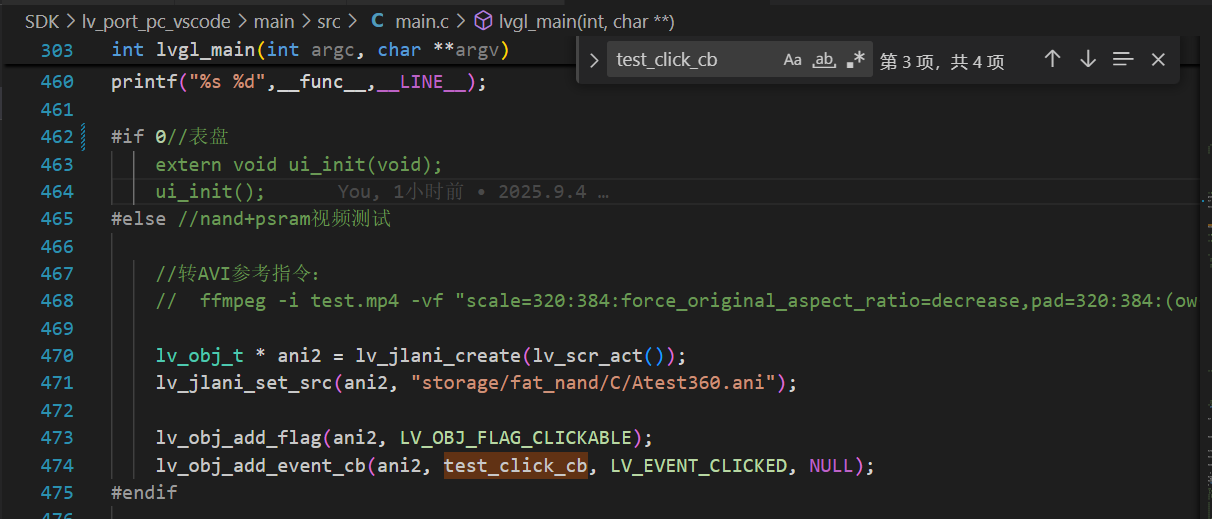1212x519 pixels.
Task: Click the #if 0 directive
Action: (138, 136)
